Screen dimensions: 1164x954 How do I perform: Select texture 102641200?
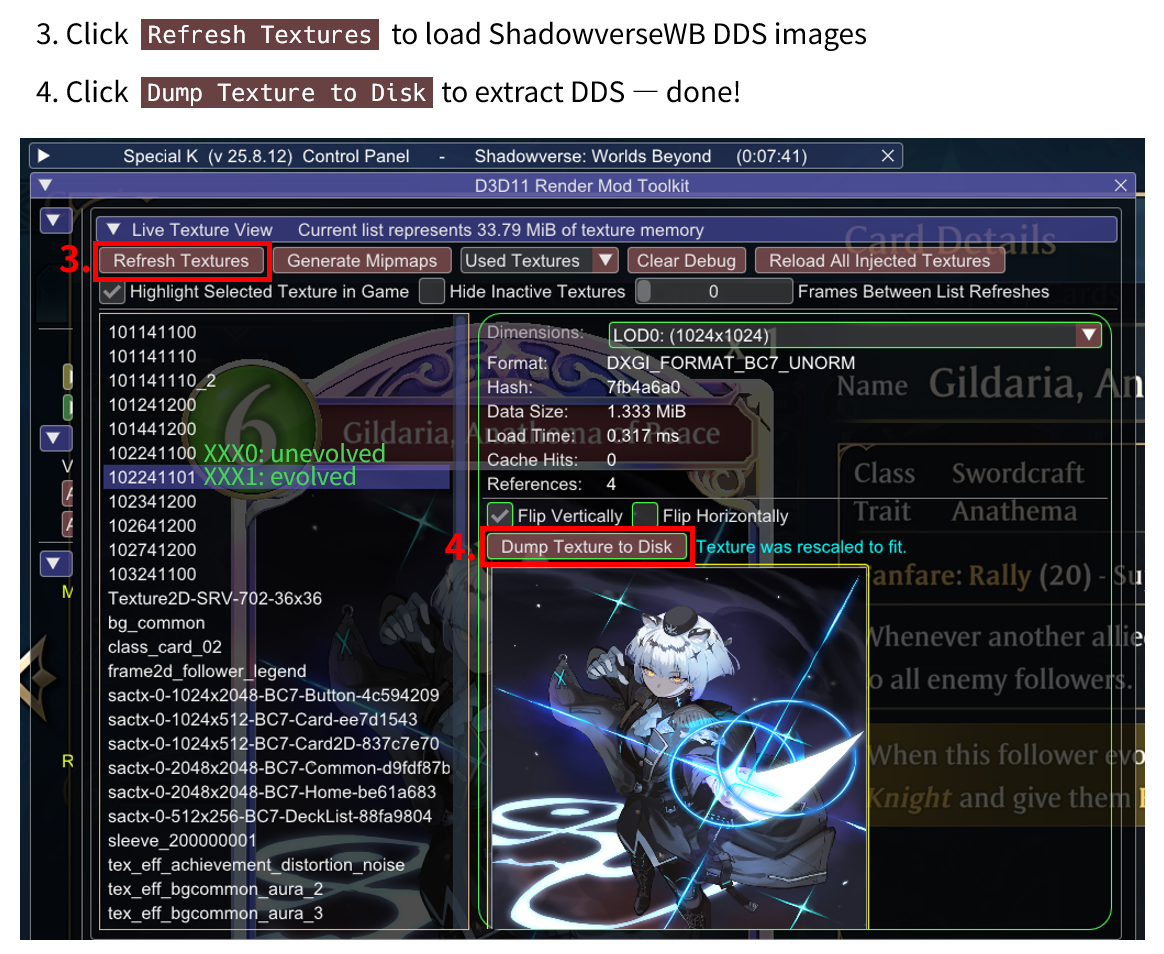tap(152, 526)
